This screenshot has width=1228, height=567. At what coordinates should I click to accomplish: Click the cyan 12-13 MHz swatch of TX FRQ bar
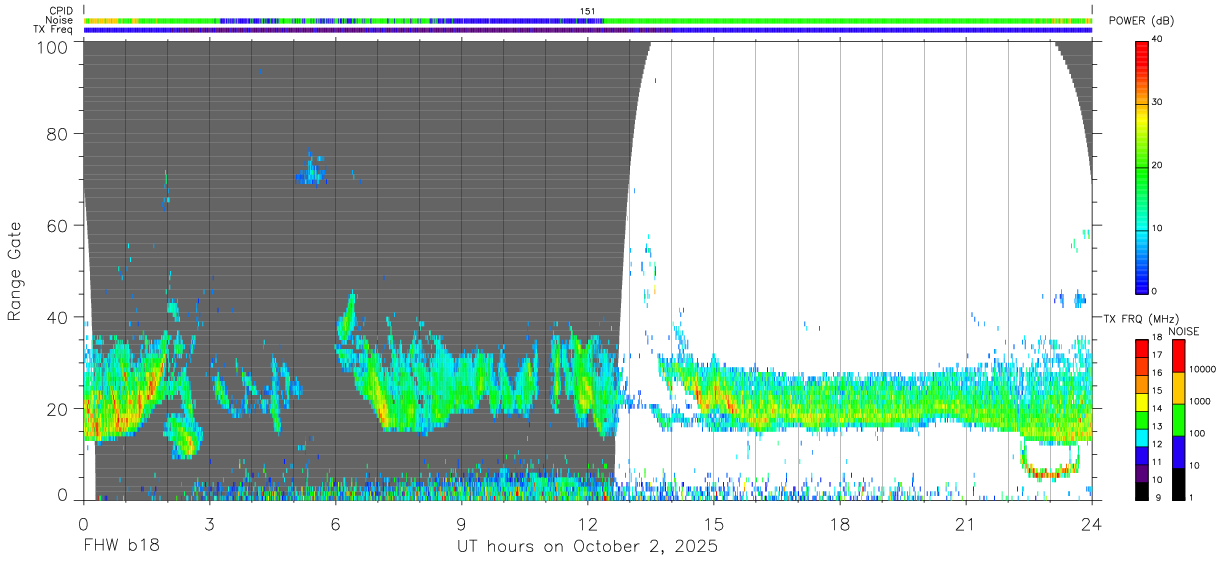[1142, 437]
